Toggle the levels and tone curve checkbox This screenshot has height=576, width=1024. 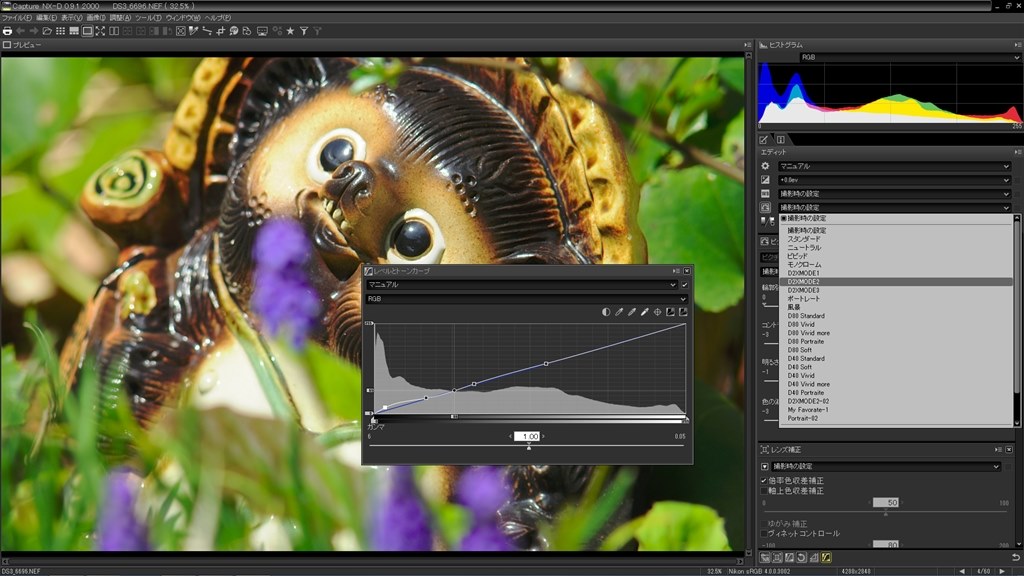(685, 285)
